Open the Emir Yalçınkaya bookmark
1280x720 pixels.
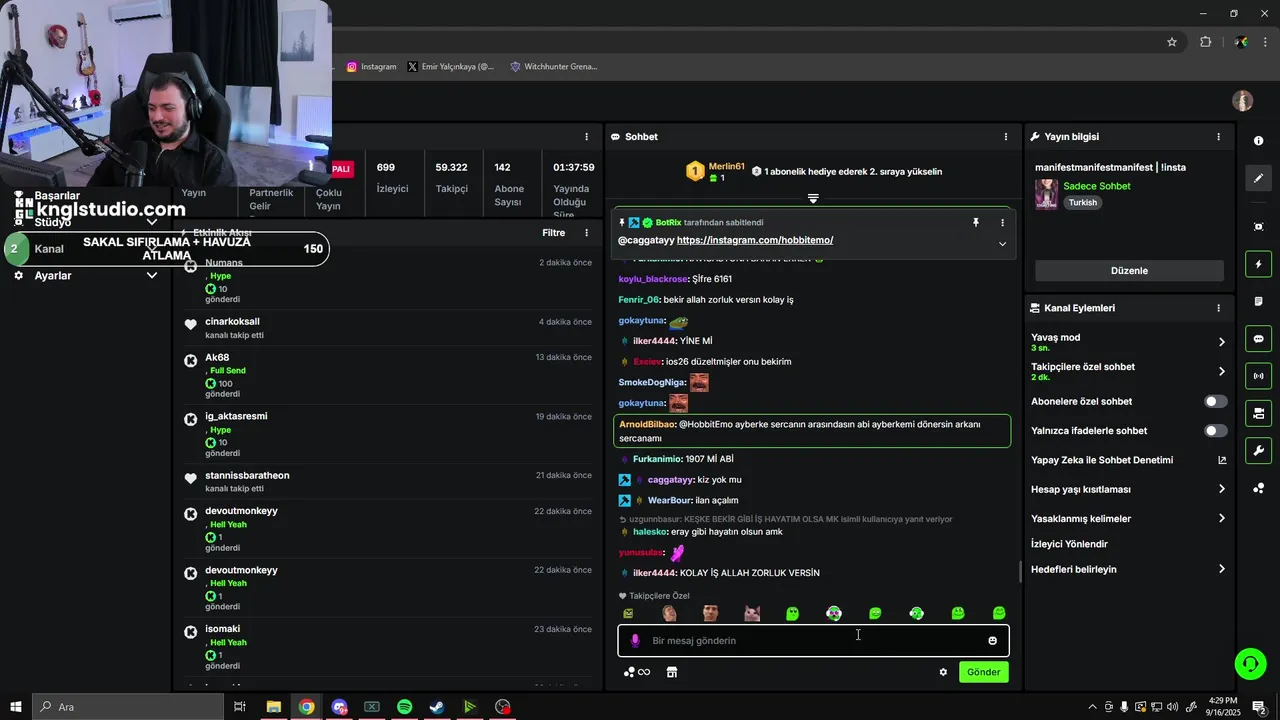(x=451, y=67)
